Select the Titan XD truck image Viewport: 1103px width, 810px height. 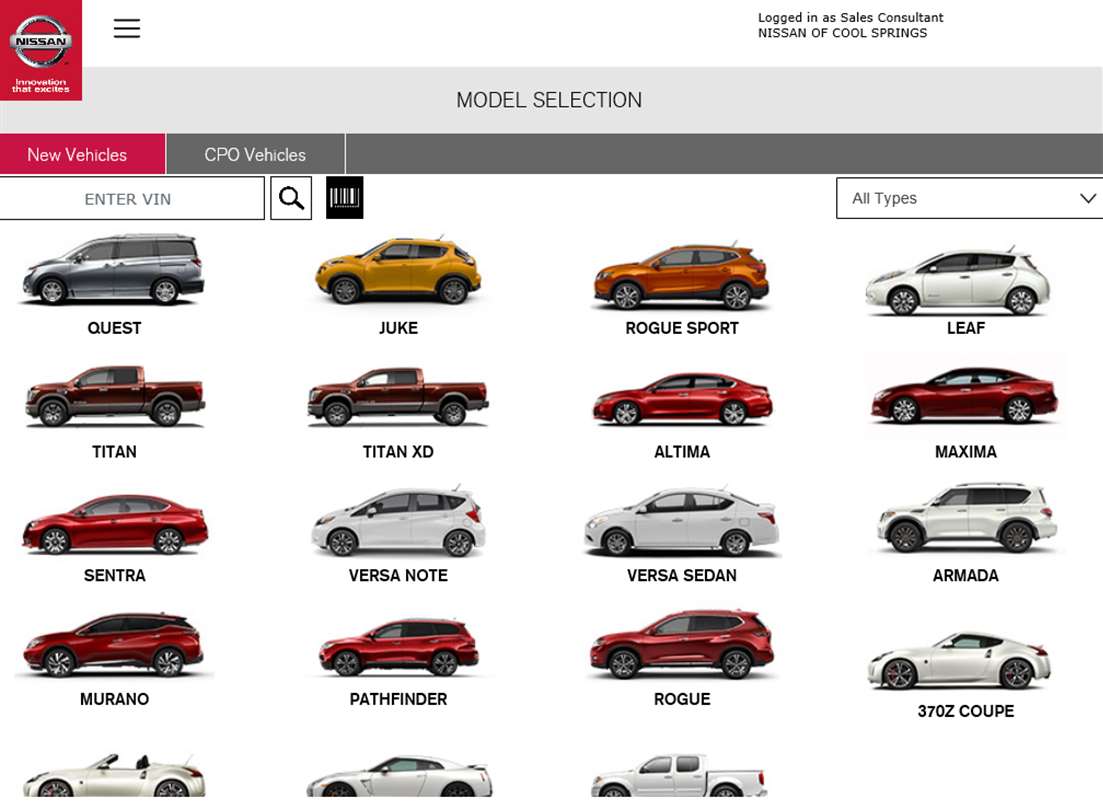coord(398,396)
